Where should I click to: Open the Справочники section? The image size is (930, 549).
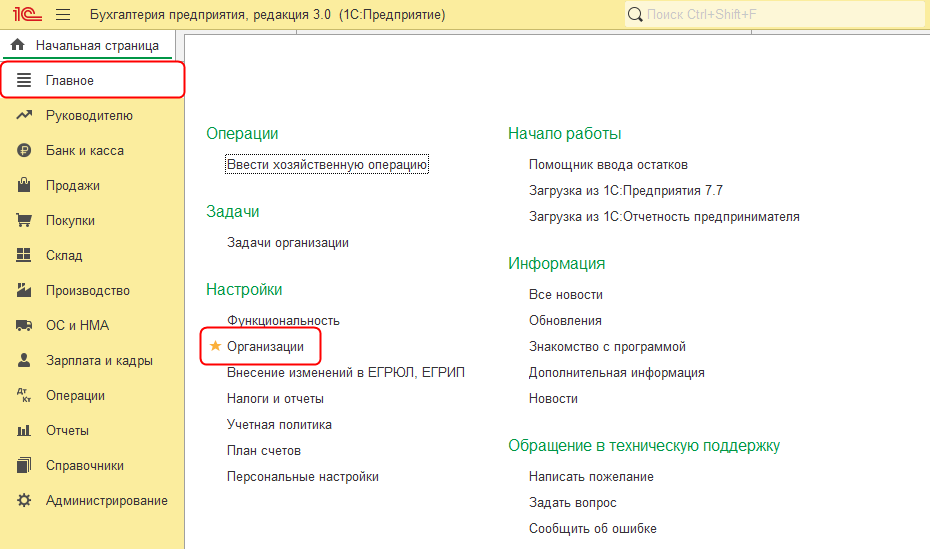pos(93,465)
